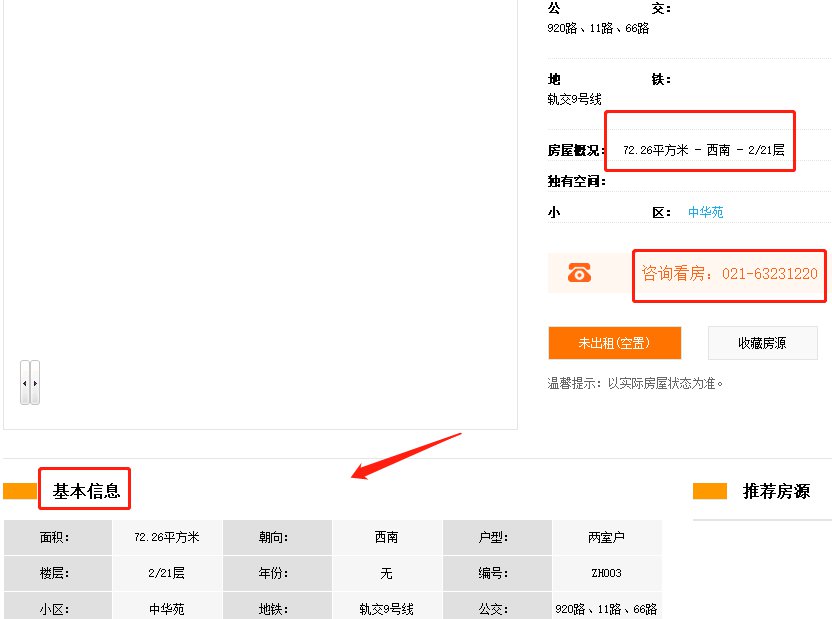Select the 基本信息 section heading
Screen dimensions: 832x619
[86, 491]
